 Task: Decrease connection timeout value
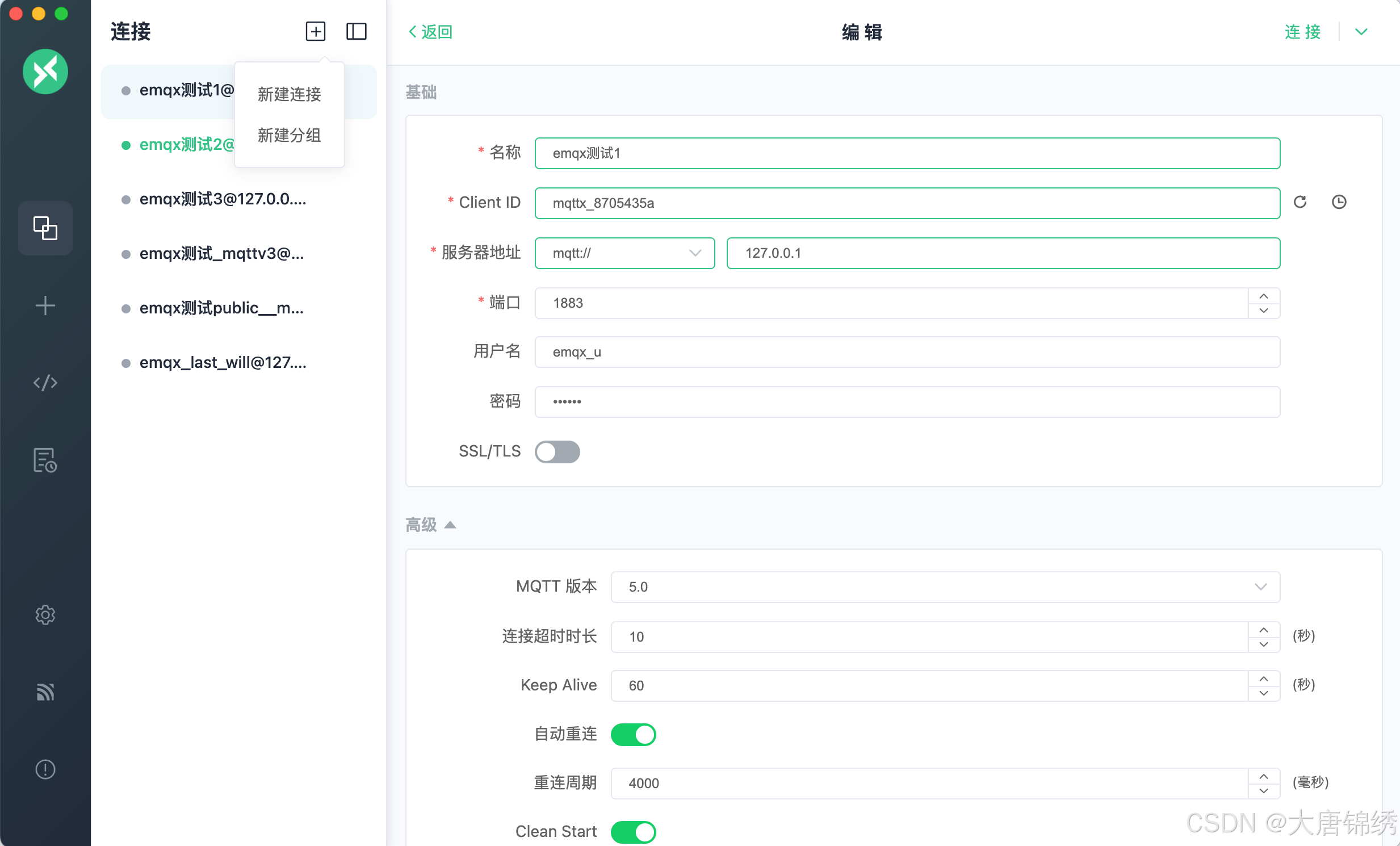[1264, 644]
